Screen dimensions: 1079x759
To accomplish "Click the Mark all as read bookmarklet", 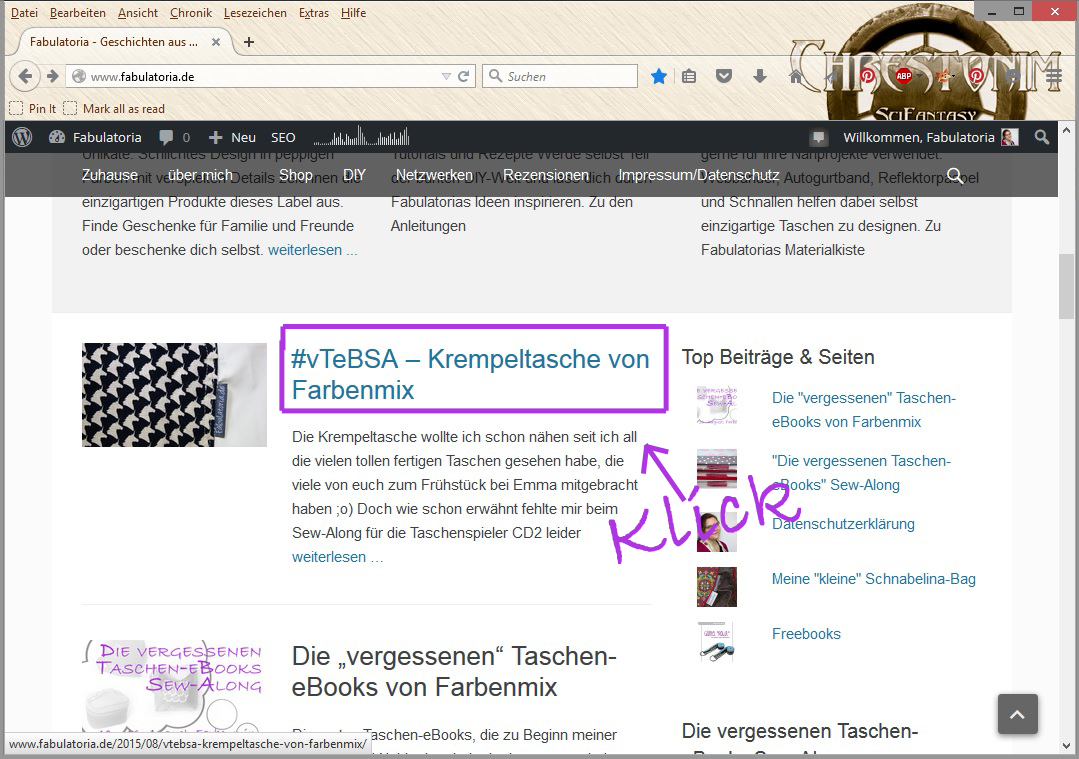I will click(x=114, y=109).
